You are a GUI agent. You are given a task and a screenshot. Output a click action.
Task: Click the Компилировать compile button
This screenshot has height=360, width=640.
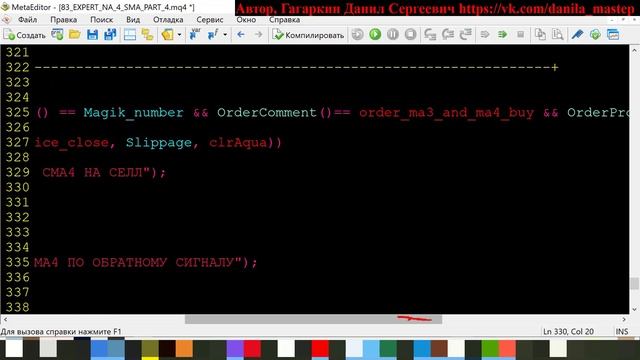pyautogui.click(x=309, y=35)
